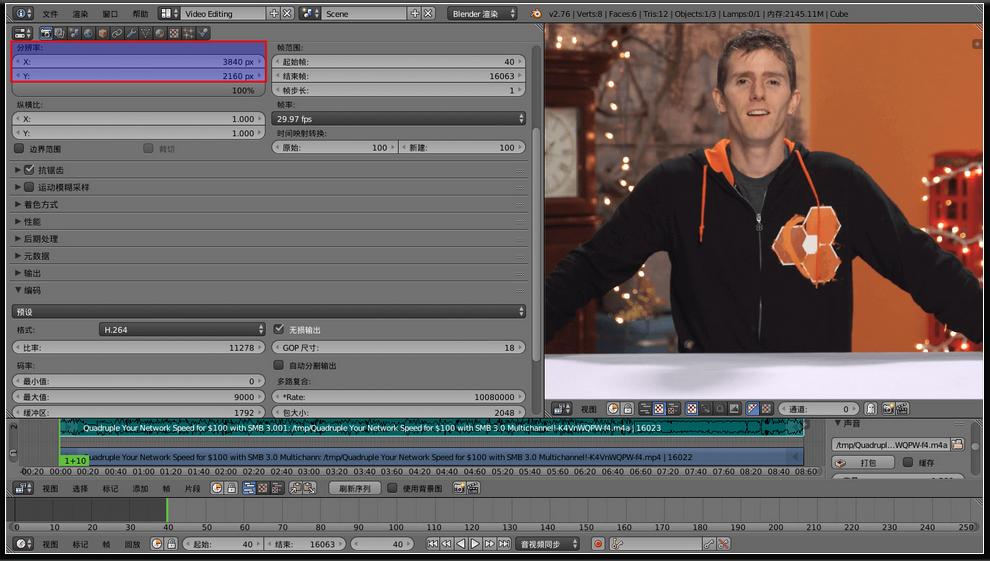The width and height of the screenshot is (990, 561).
Task: Toggle the 无损输出 lossless output checkbox
Action: pyautogui.click(x=278, y=329)
